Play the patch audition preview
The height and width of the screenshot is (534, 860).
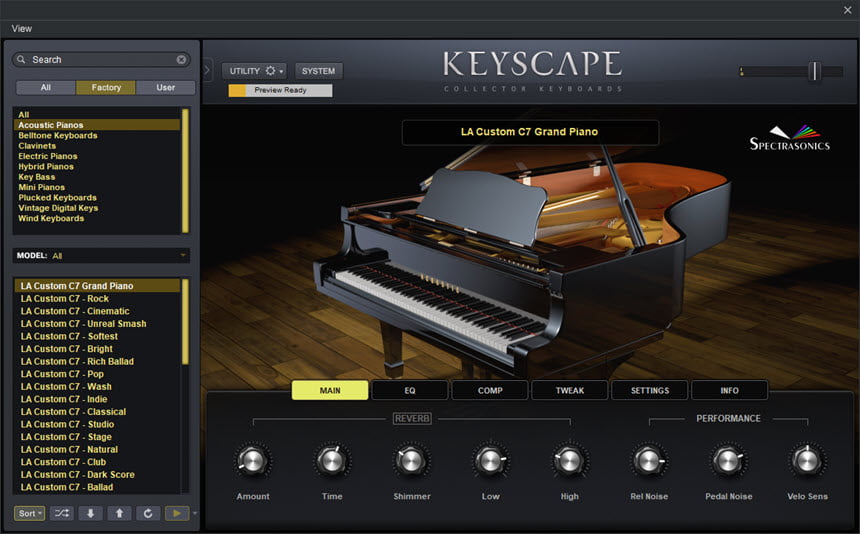click(x=177, y=513)
